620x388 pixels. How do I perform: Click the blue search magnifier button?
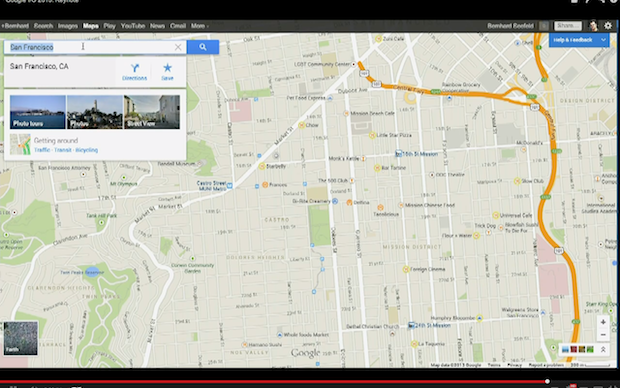pyautogui.click(x=203, y=47)
